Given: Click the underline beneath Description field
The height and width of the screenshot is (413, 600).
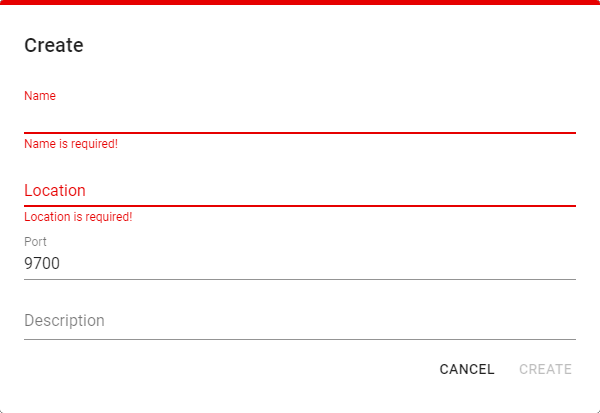Looking at the screenshot, I should point(300,339).
